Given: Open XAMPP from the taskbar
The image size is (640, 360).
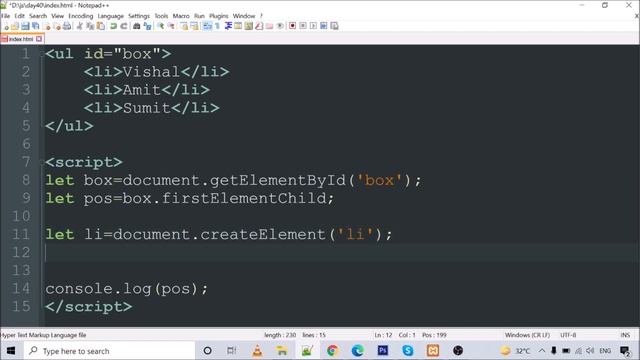Looking at the screenshot, I should 433,351.
